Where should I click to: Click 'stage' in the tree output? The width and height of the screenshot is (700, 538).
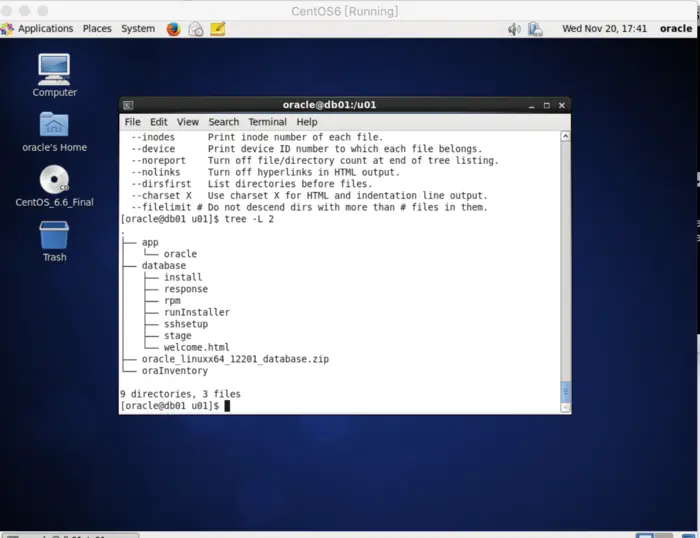(178, 336)
